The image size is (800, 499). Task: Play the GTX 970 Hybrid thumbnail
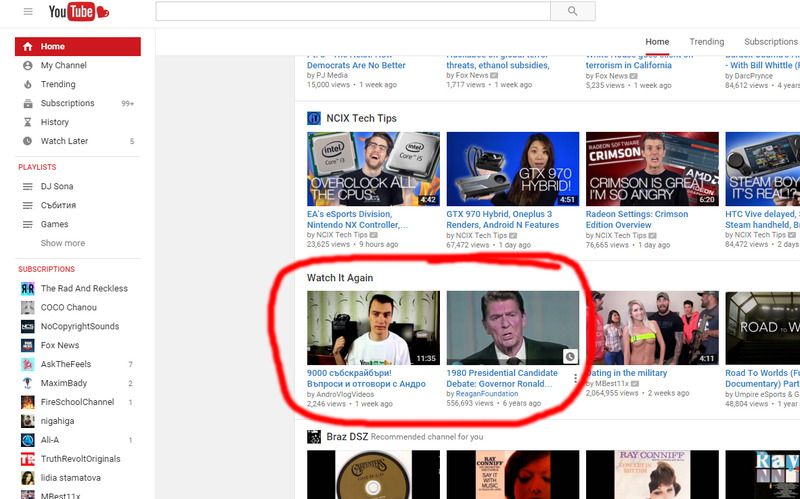click(513, 169)
